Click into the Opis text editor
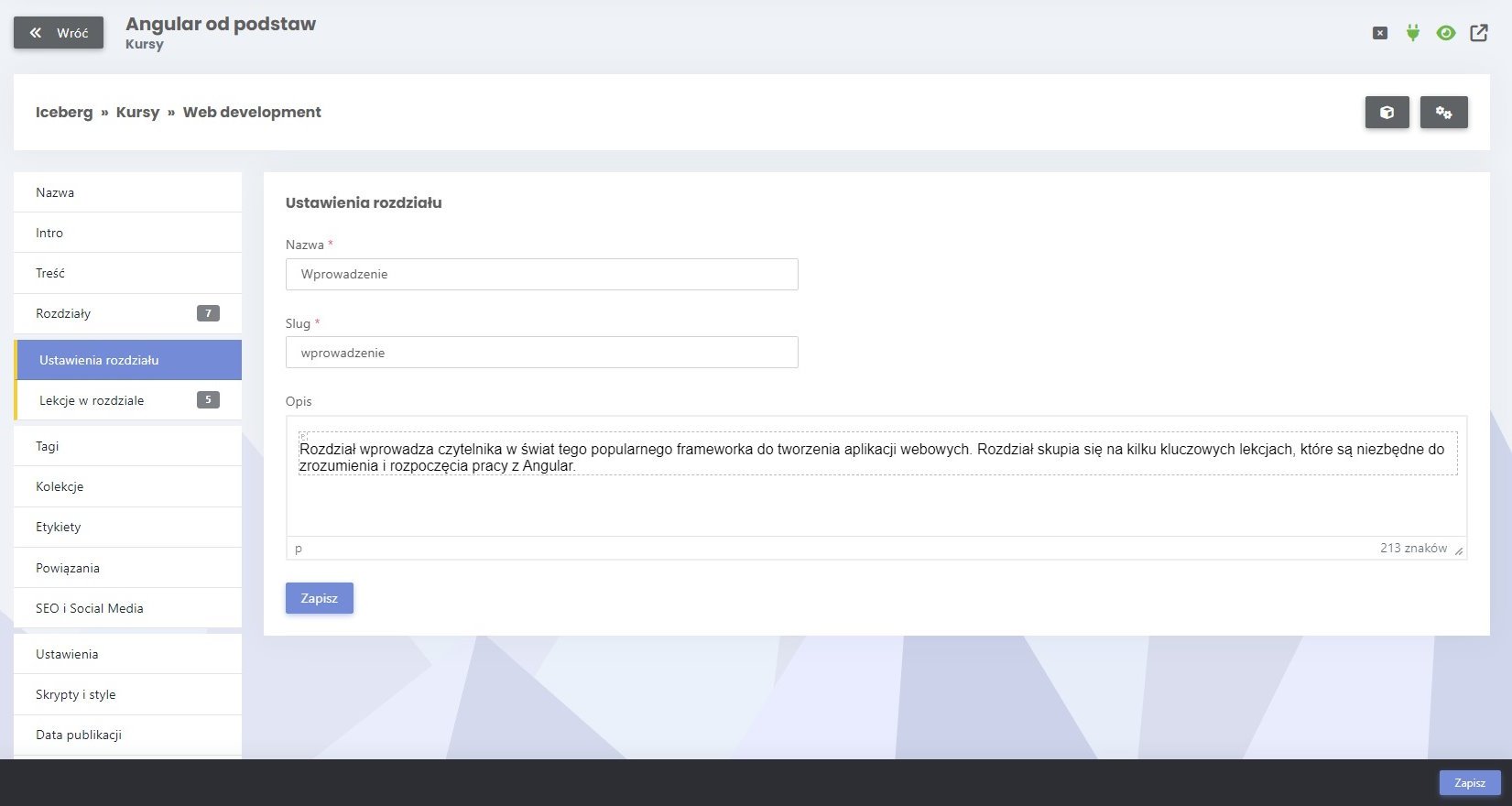This screenshot has height=806, width=1512. (x=877, y=476)
